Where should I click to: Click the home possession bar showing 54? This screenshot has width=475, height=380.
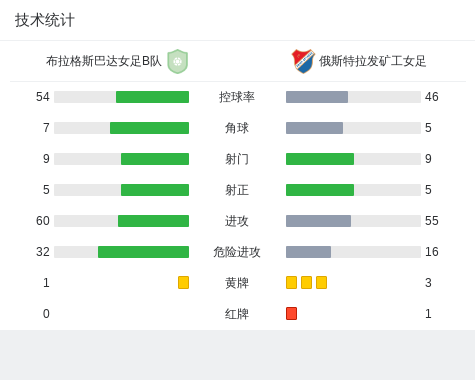coord(121,97)
